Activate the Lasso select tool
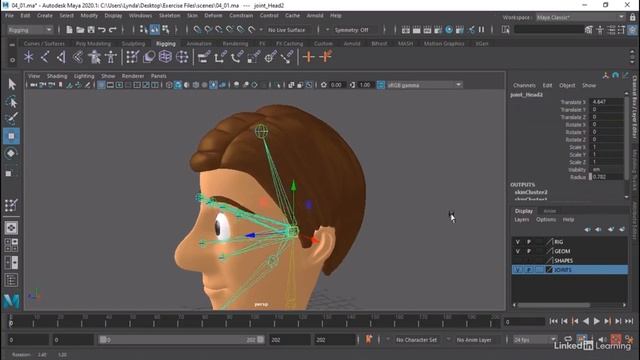Viewport: 640px width, 360px height. pyautogui.click(x=11, y=102)
